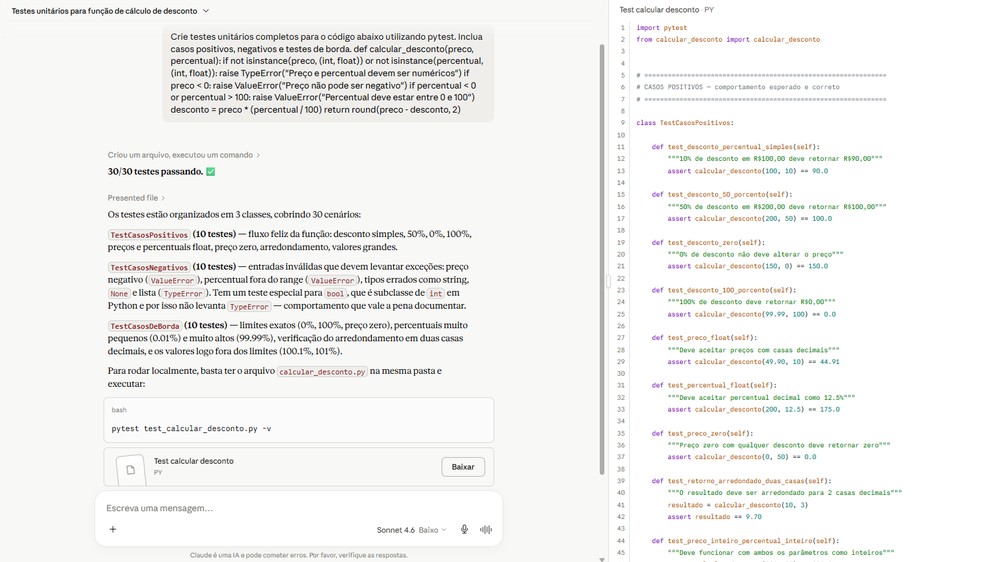This screenshot has width=984, height=562.
Task: Open the Sonnet 4.6 model selector
Action: tap(411, 530)
